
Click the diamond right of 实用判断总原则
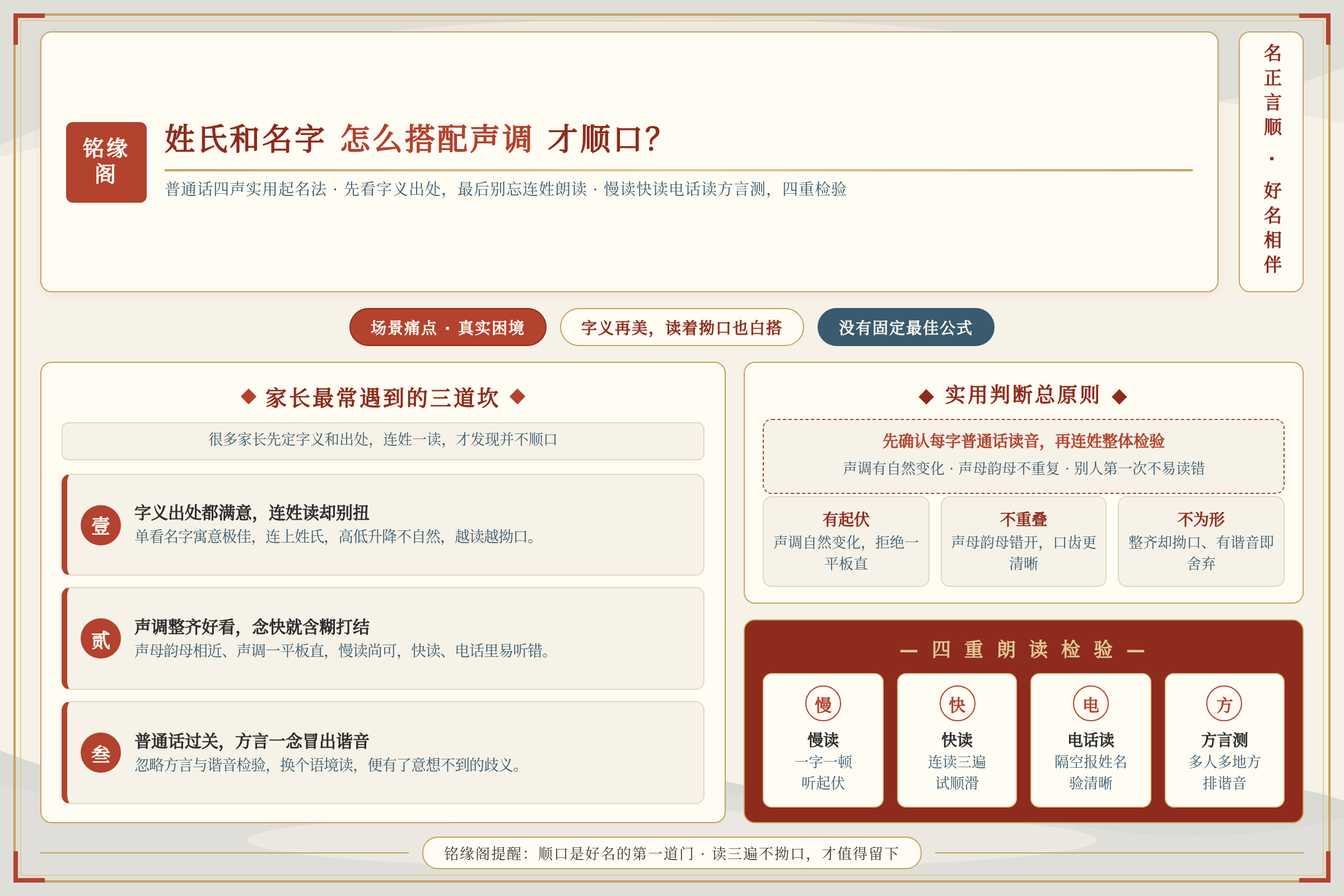tap(1119, 396)
